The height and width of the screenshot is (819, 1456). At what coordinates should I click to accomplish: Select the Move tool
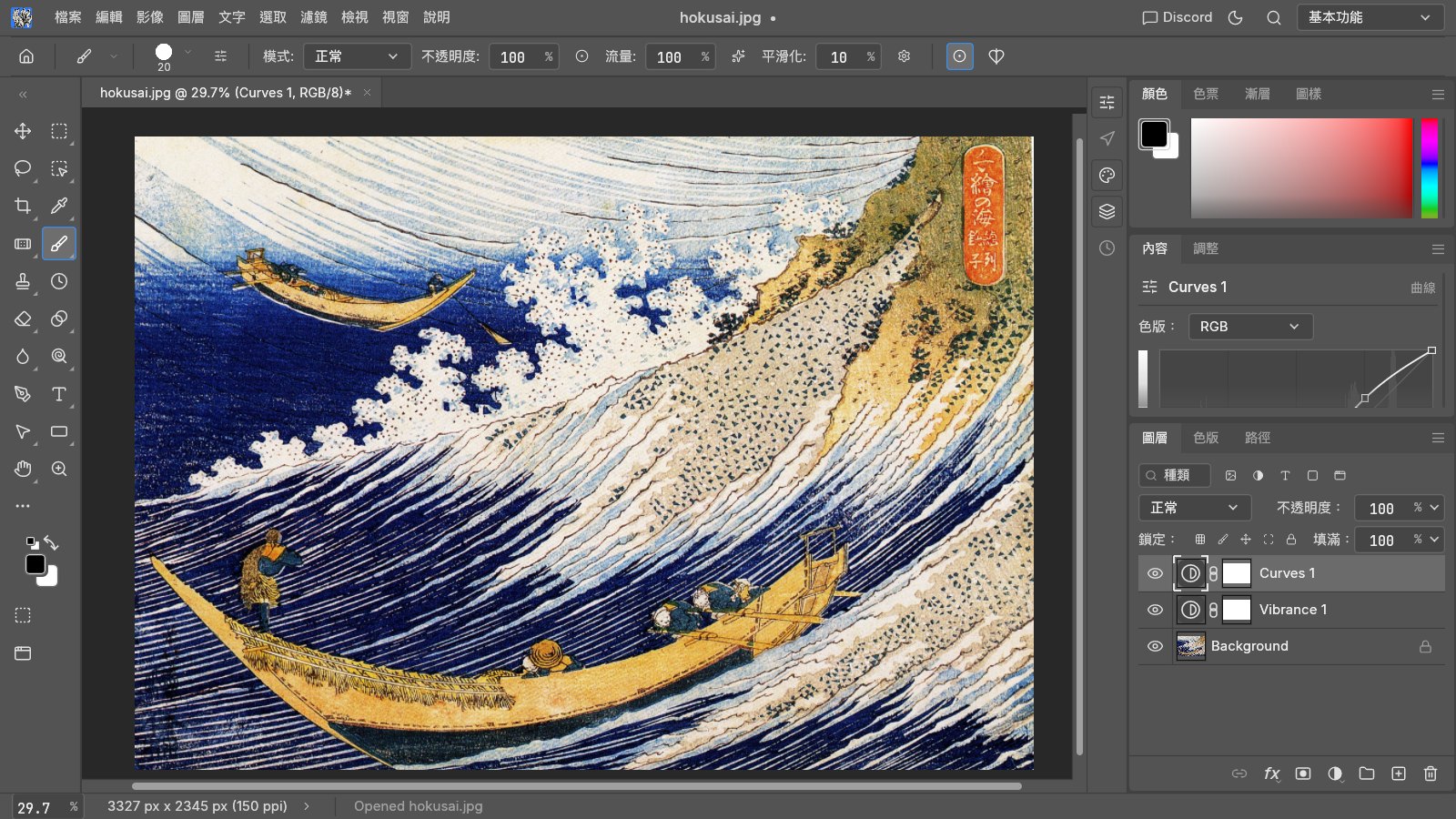point(23,131)
